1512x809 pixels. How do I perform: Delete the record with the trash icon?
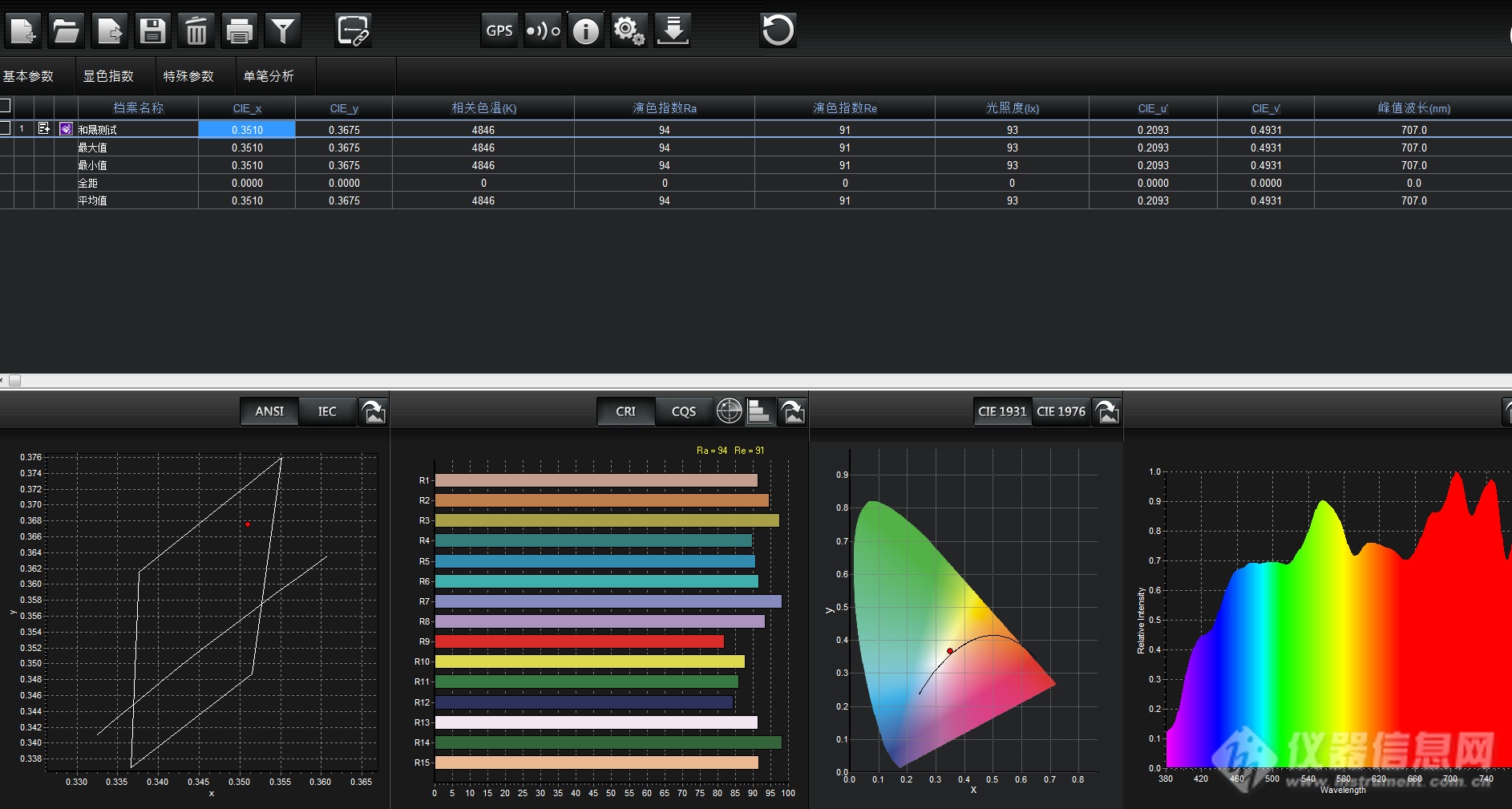(x=196, y=31)
